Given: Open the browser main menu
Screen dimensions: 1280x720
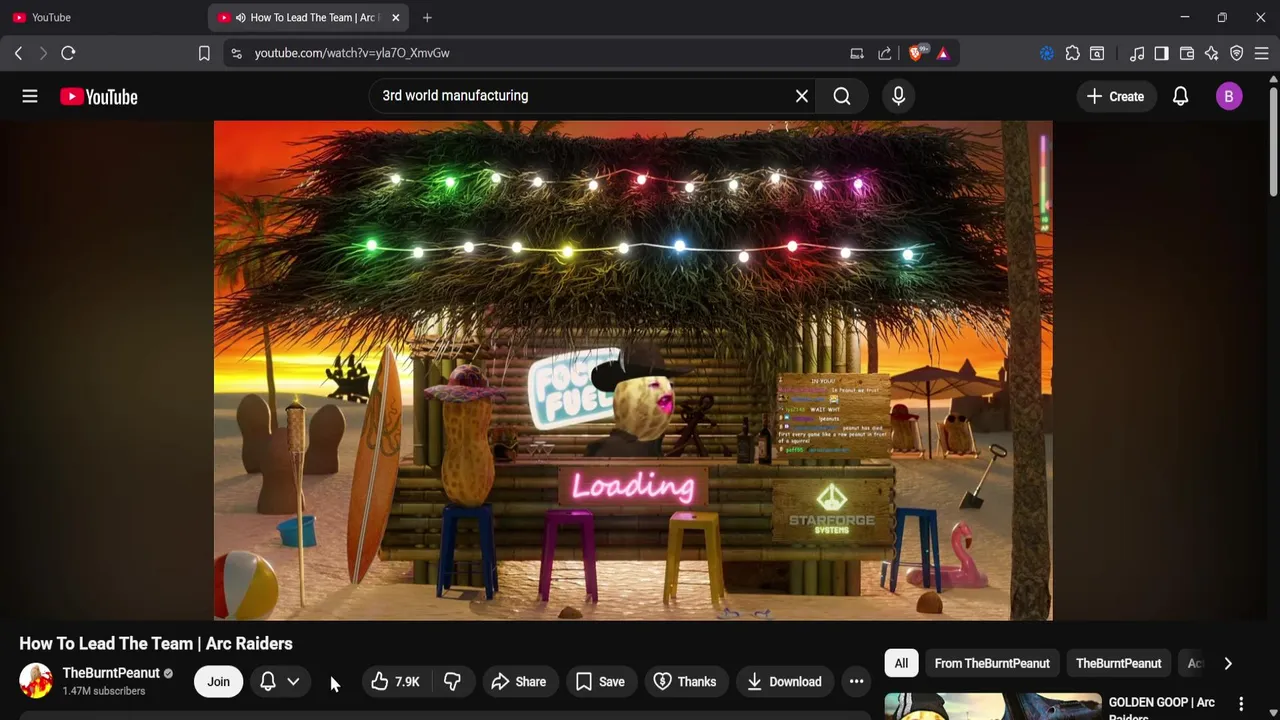Looking at the screenshot, I should (x=1261, y=53).
